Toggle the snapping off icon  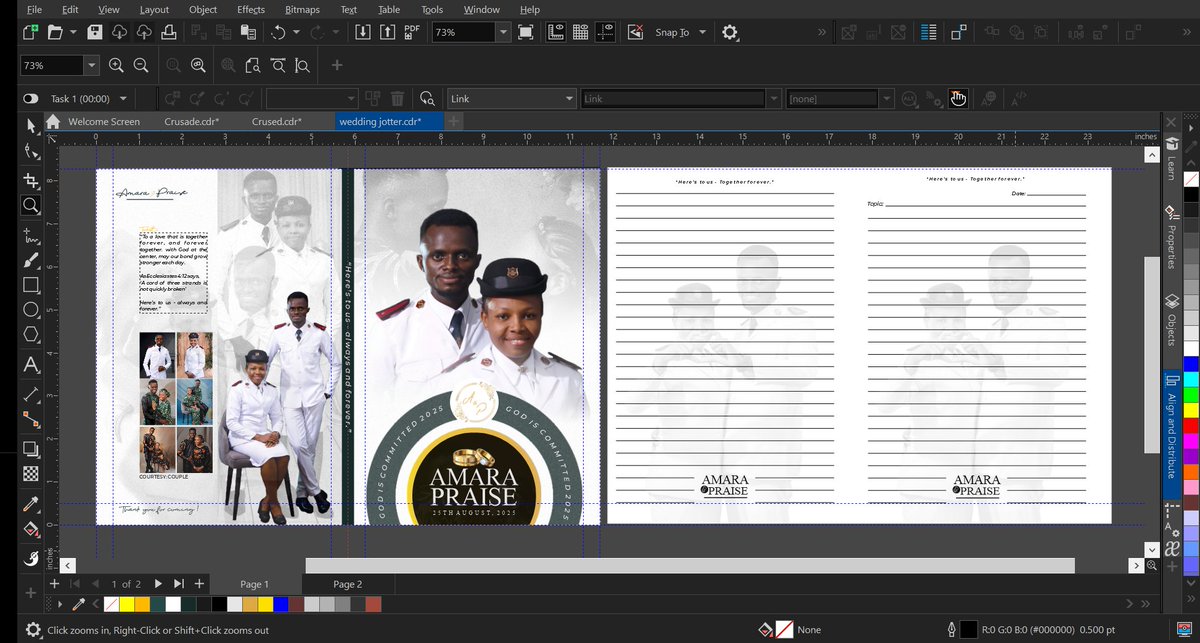pos(635,32)
